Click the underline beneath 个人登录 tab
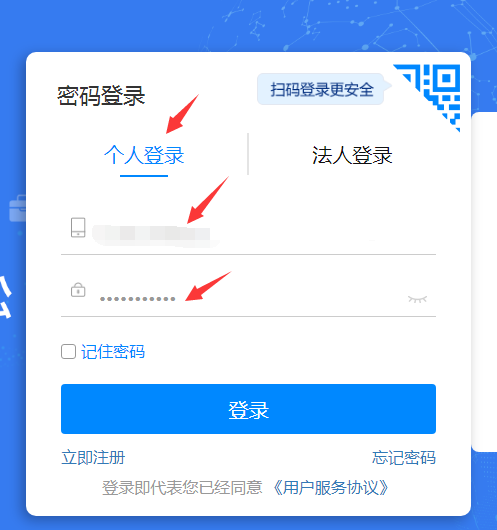 [144, 175]
